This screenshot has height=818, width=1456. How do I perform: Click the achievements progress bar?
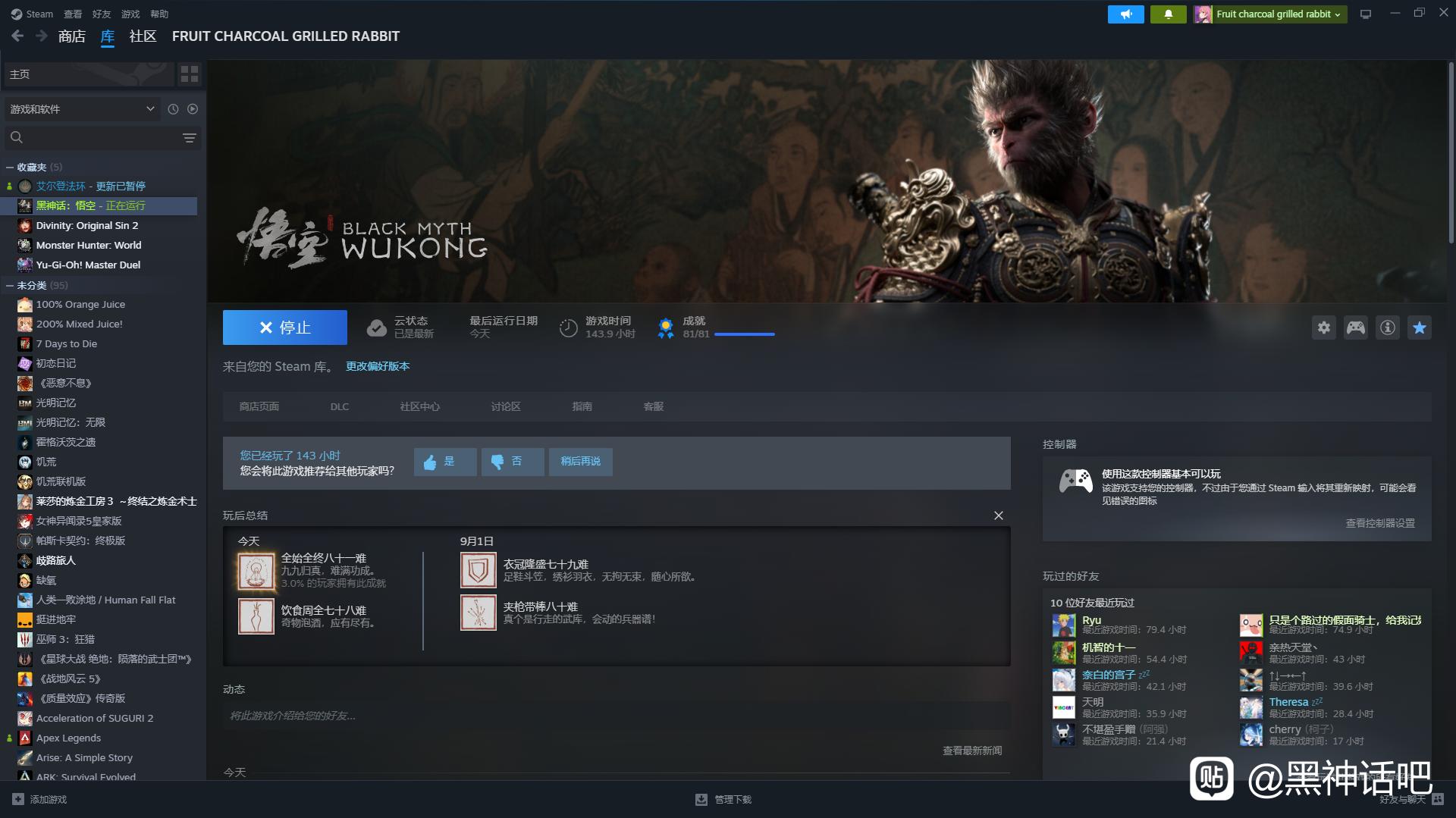tap(745, 334)
